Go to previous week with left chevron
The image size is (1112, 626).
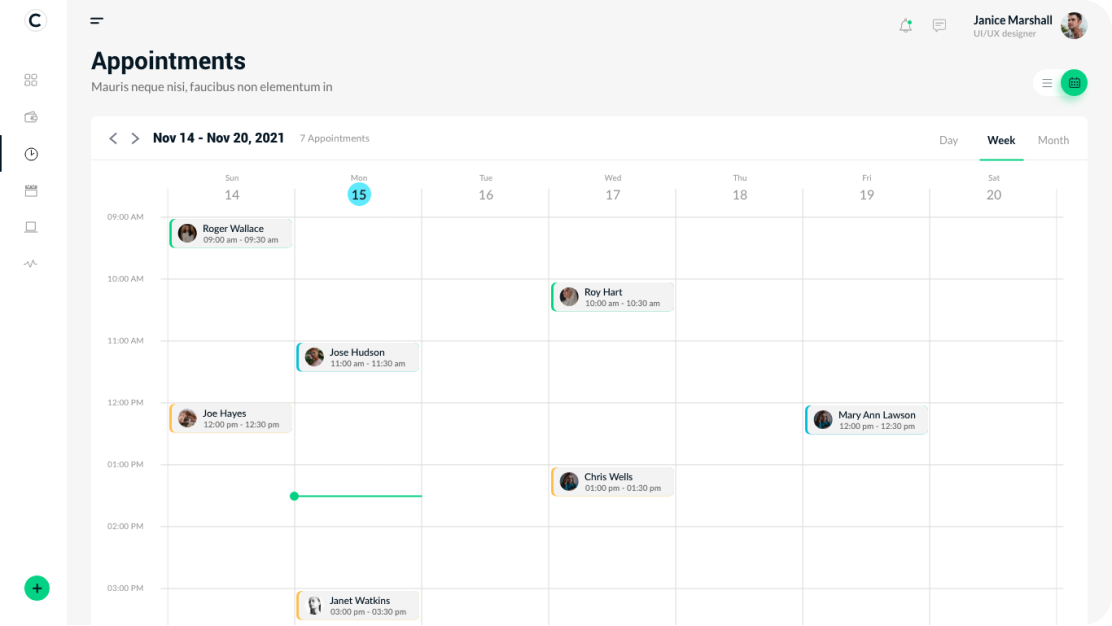[x=113, y=138]
